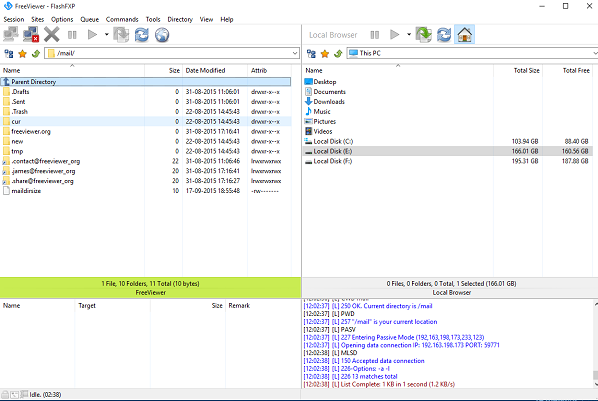This screenshot has height=401, width=598.
Task: Select Videos in local browser
Action: (448, 131)
